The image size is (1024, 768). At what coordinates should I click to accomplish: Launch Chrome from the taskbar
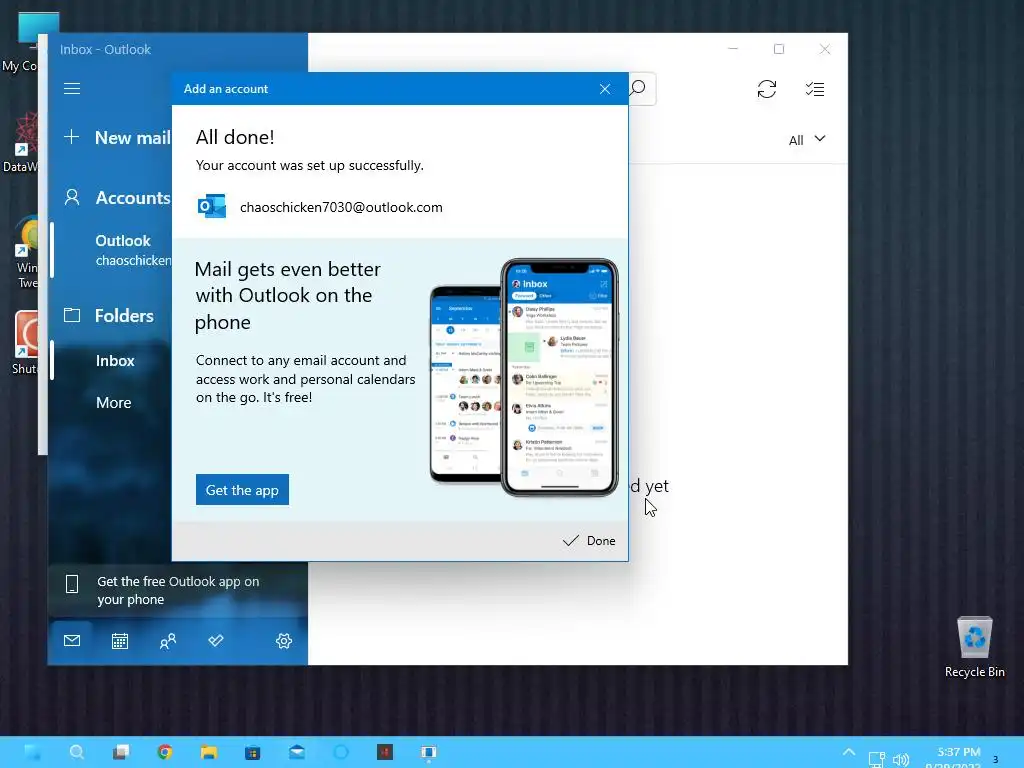tap(165, 752)
